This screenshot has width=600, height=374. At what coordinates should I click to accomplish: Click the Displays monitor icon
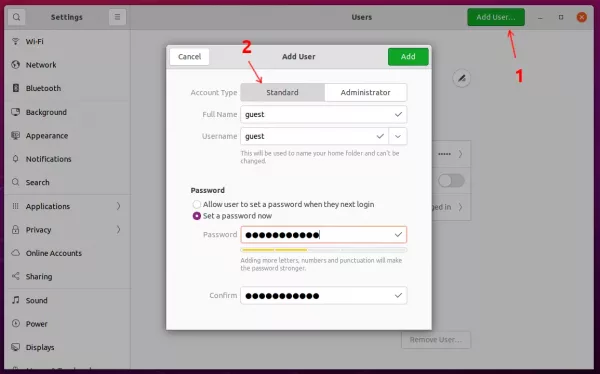pyautogui.click(x=15, y=347)
